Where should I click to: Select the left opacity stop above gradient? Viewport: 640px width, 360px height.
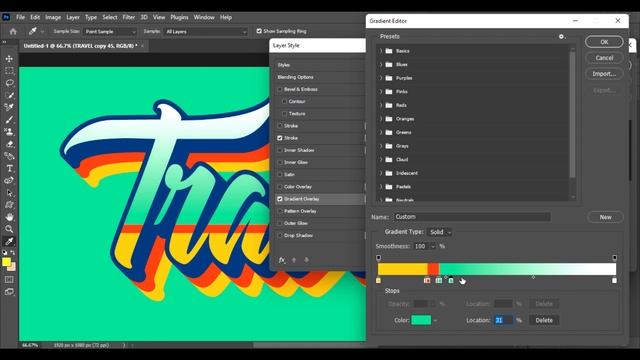(x=378, y=258)
